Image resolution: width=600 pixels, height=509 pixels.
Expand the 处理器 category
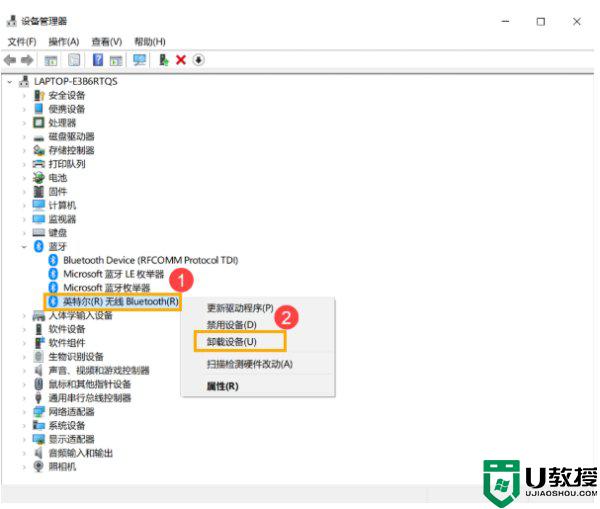pyautogui.click(x=24, y=123)
